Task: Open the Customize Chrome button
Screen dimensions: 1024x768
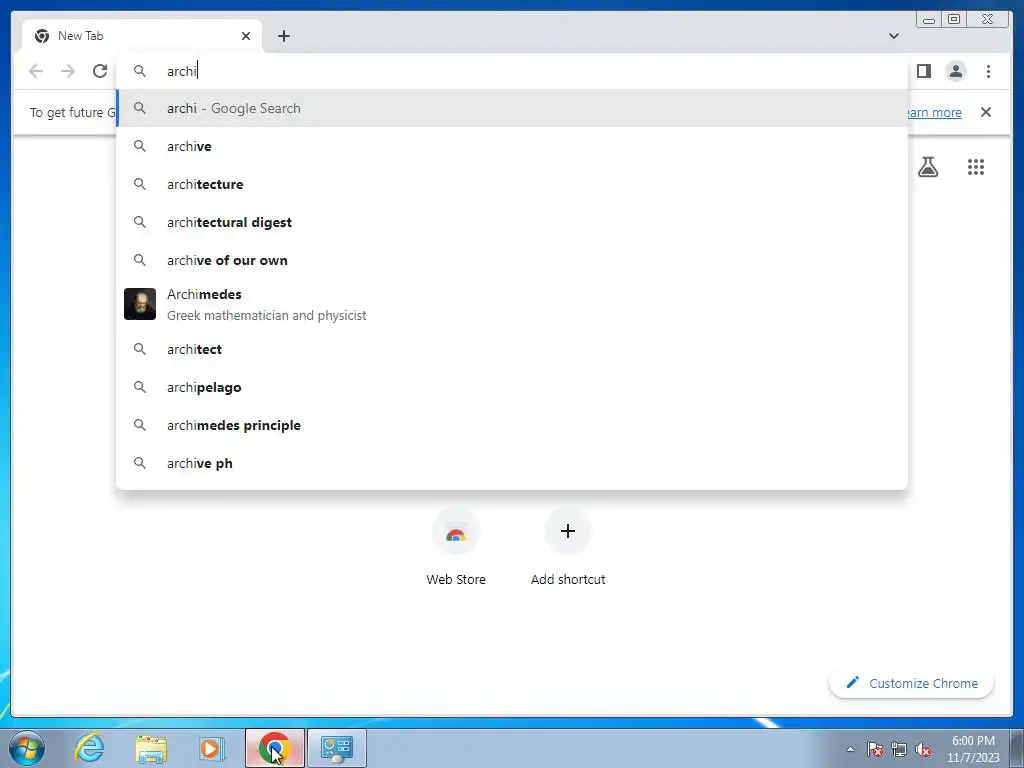Action: [912, 683]
